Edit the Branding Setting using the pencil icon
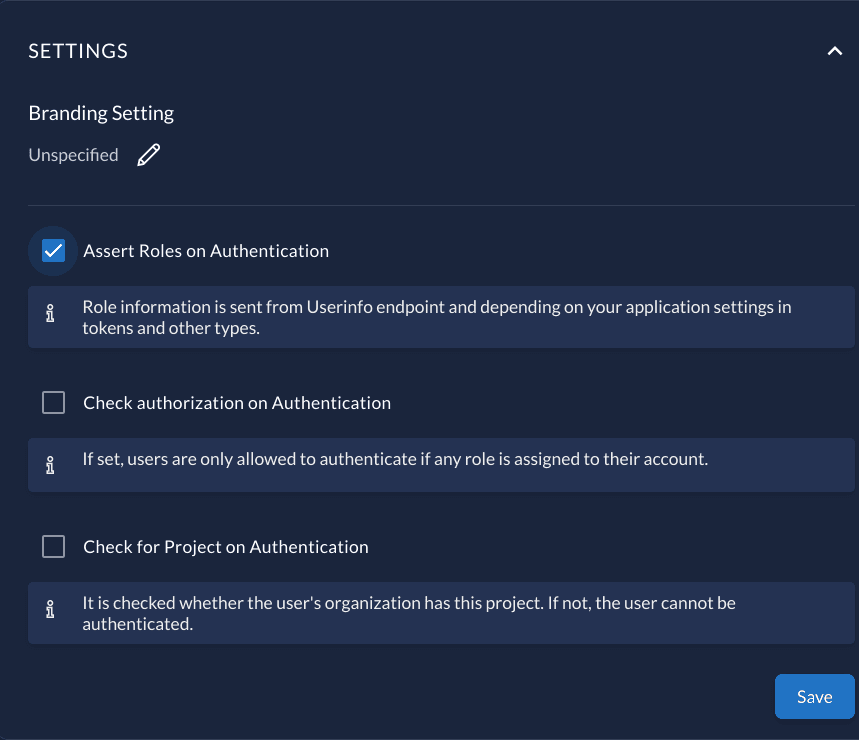Image resolution: width=859 pixels, height=740 pixels. click(148, 154)
